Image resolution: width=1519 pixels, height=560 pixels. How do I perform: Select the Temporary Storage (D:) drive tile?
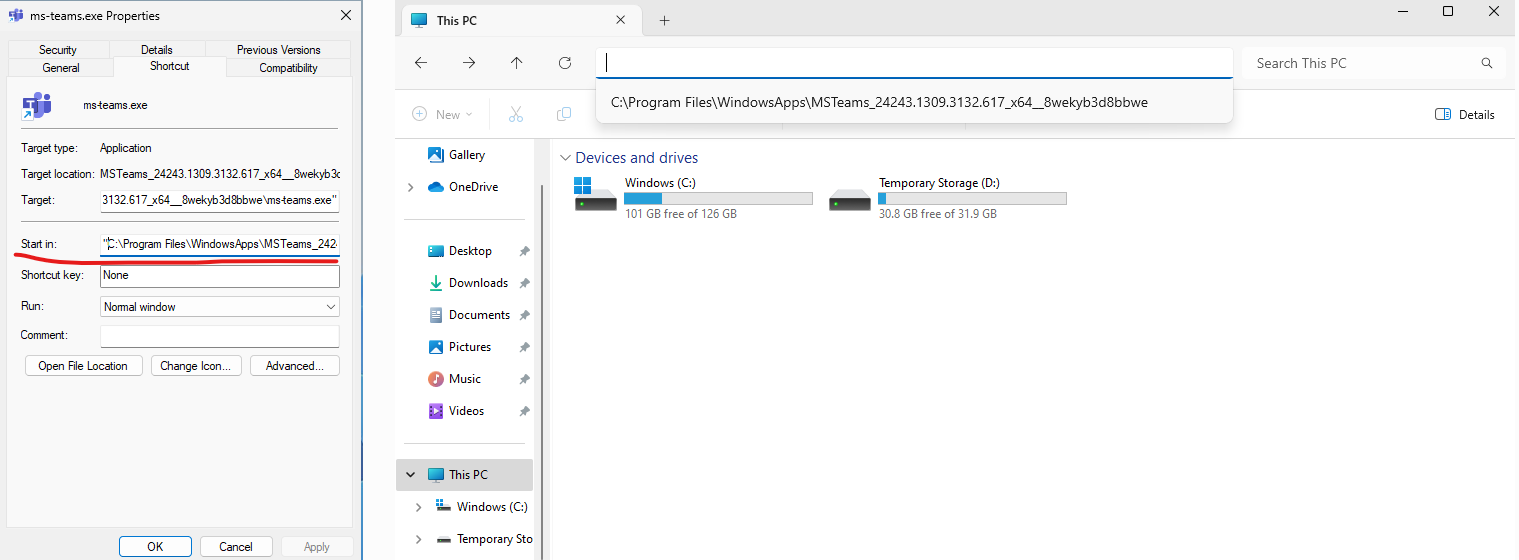947,198
